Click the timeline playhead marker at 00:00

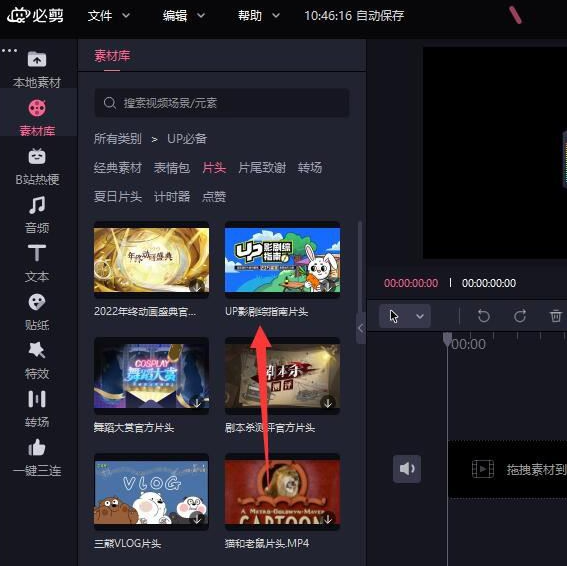(x=447, y=340)
